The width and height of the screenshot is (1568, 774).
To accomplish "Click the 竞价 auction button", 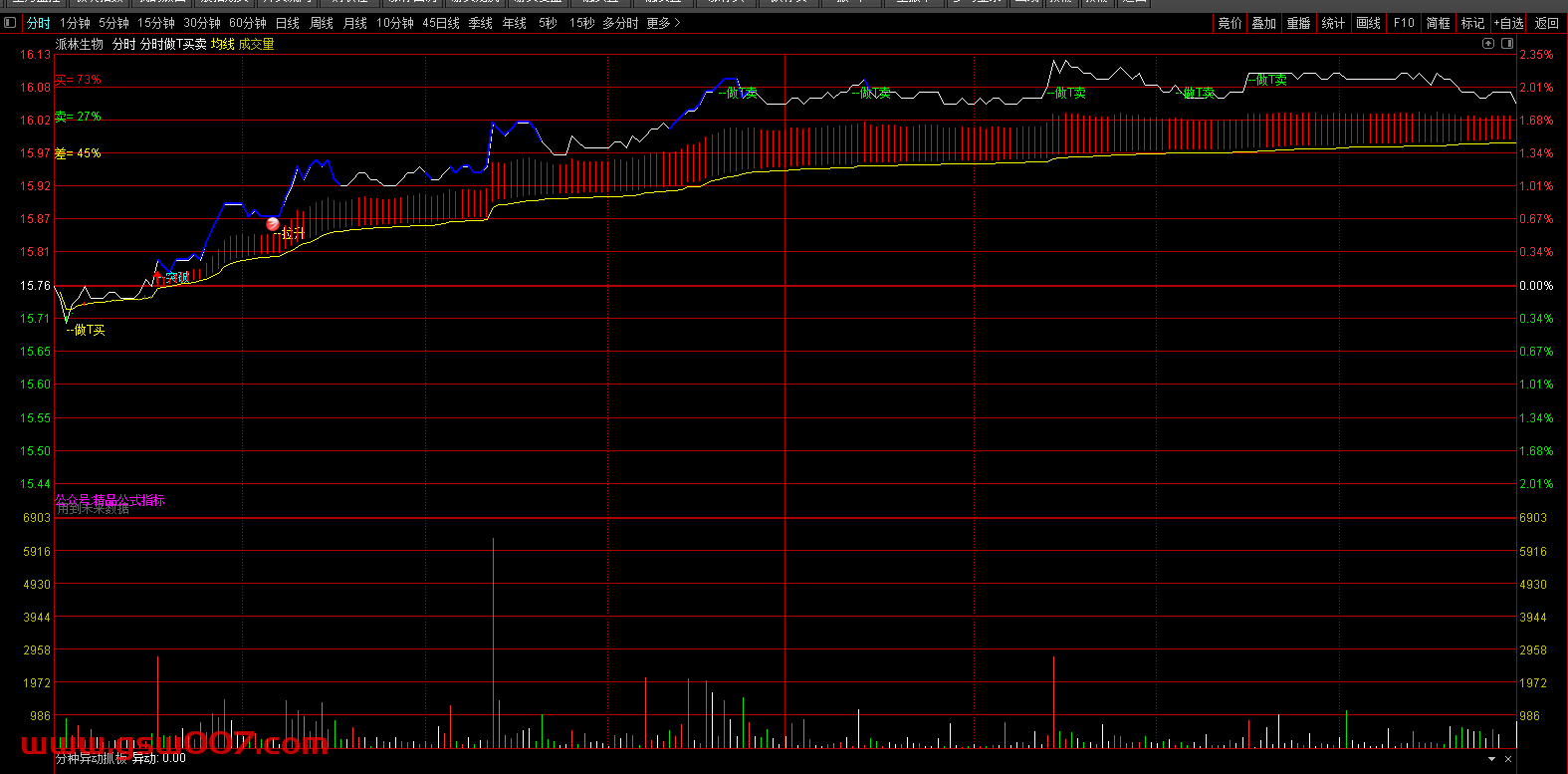I will (x=1230, y=23).
